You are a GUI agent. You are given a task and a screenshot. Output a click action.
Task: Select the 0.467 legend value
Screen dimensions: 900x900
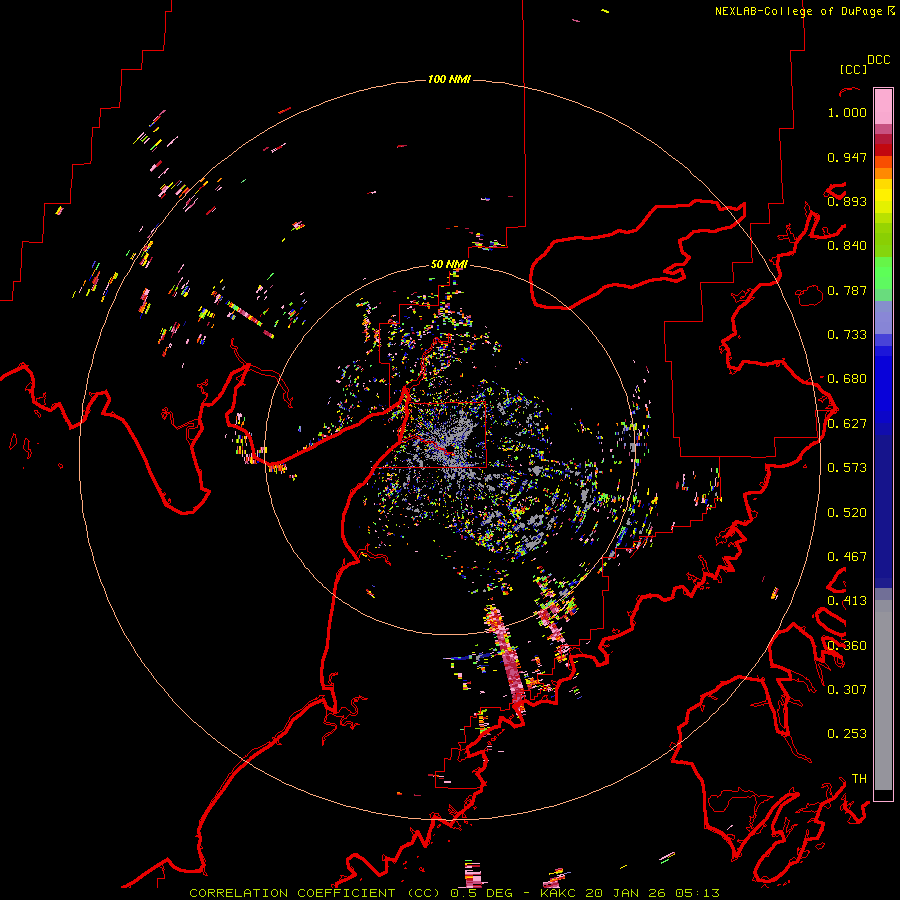(847, 557)
